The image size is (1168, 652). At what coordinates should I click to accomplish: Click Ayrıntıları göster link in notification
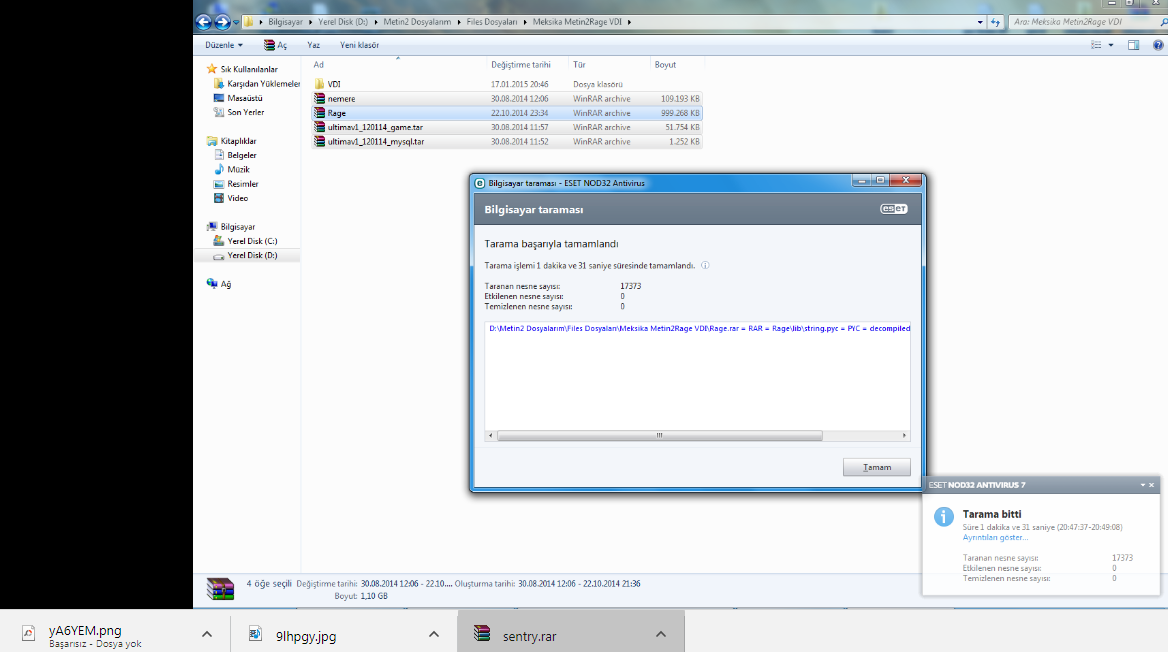coord(994,537)
